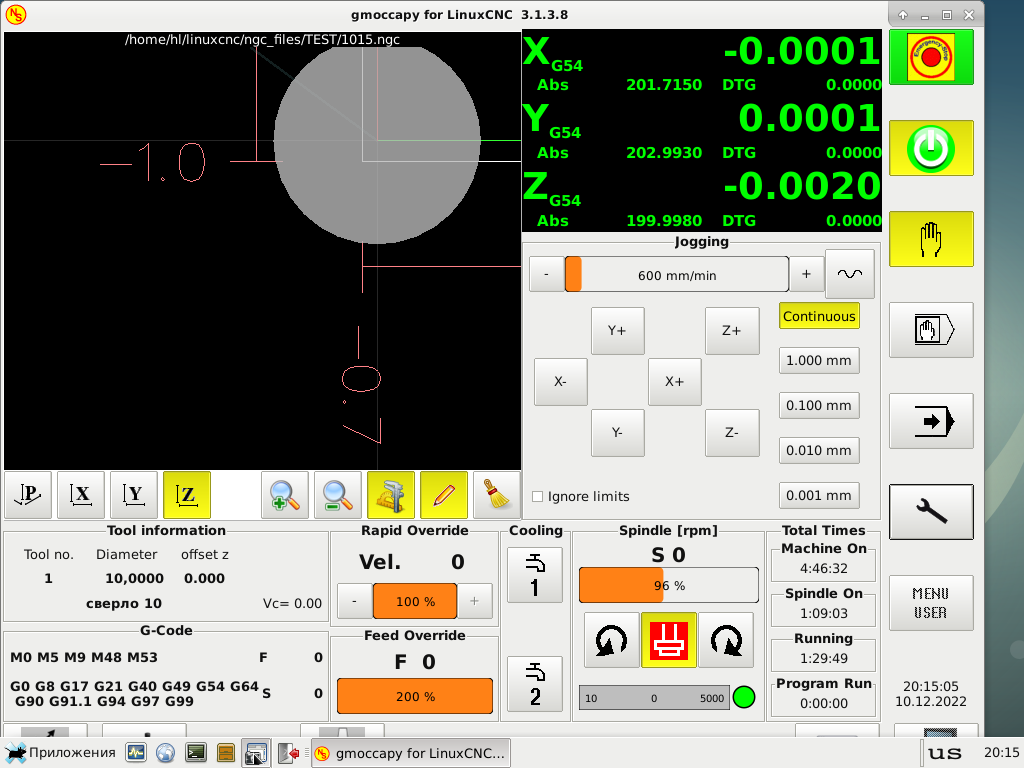Image resolution: width=1024 pixels, height=768 pixels.
Task: Toggle the machine power button
Action: 931,148
